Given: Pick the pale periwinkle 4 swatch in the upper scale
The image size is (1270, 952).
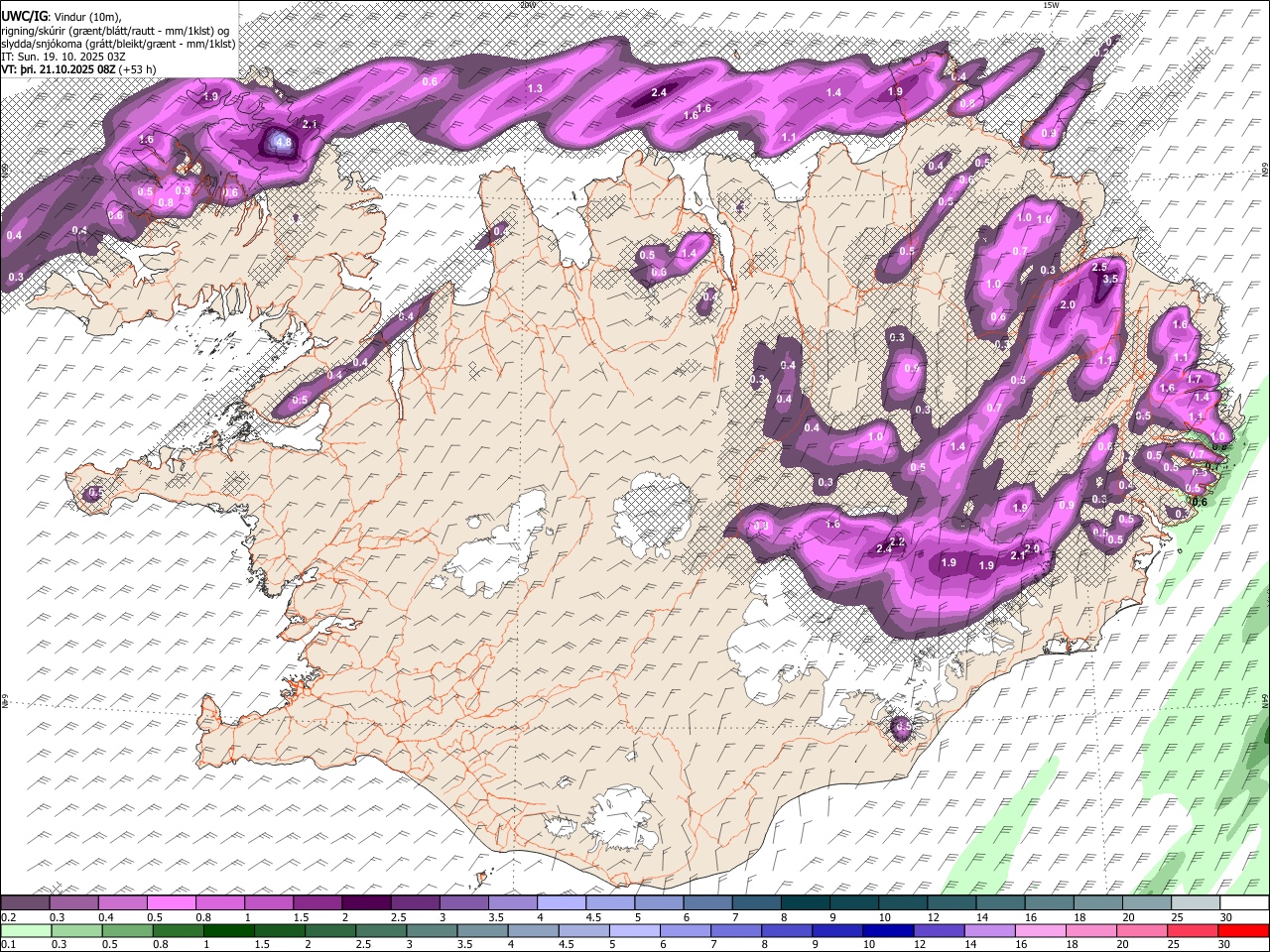Looking at the screenshot, I should 562,902.
